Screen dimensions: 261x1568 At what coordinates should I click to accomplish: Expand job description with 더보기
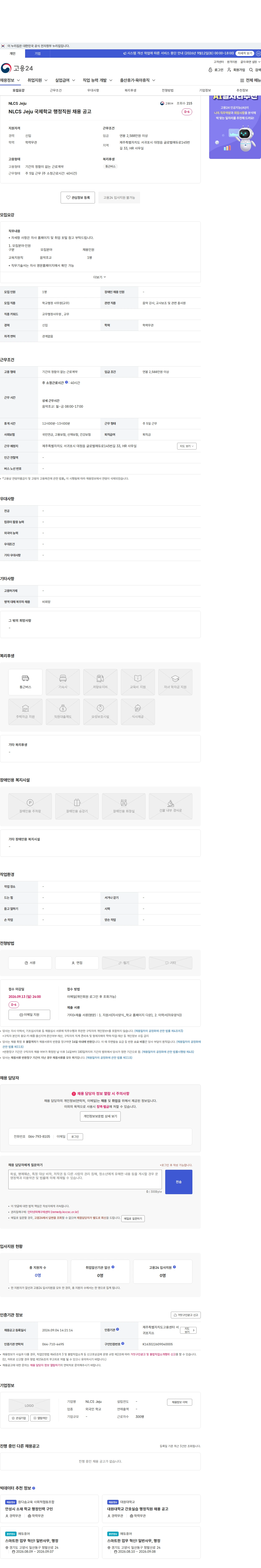(100, 277)
